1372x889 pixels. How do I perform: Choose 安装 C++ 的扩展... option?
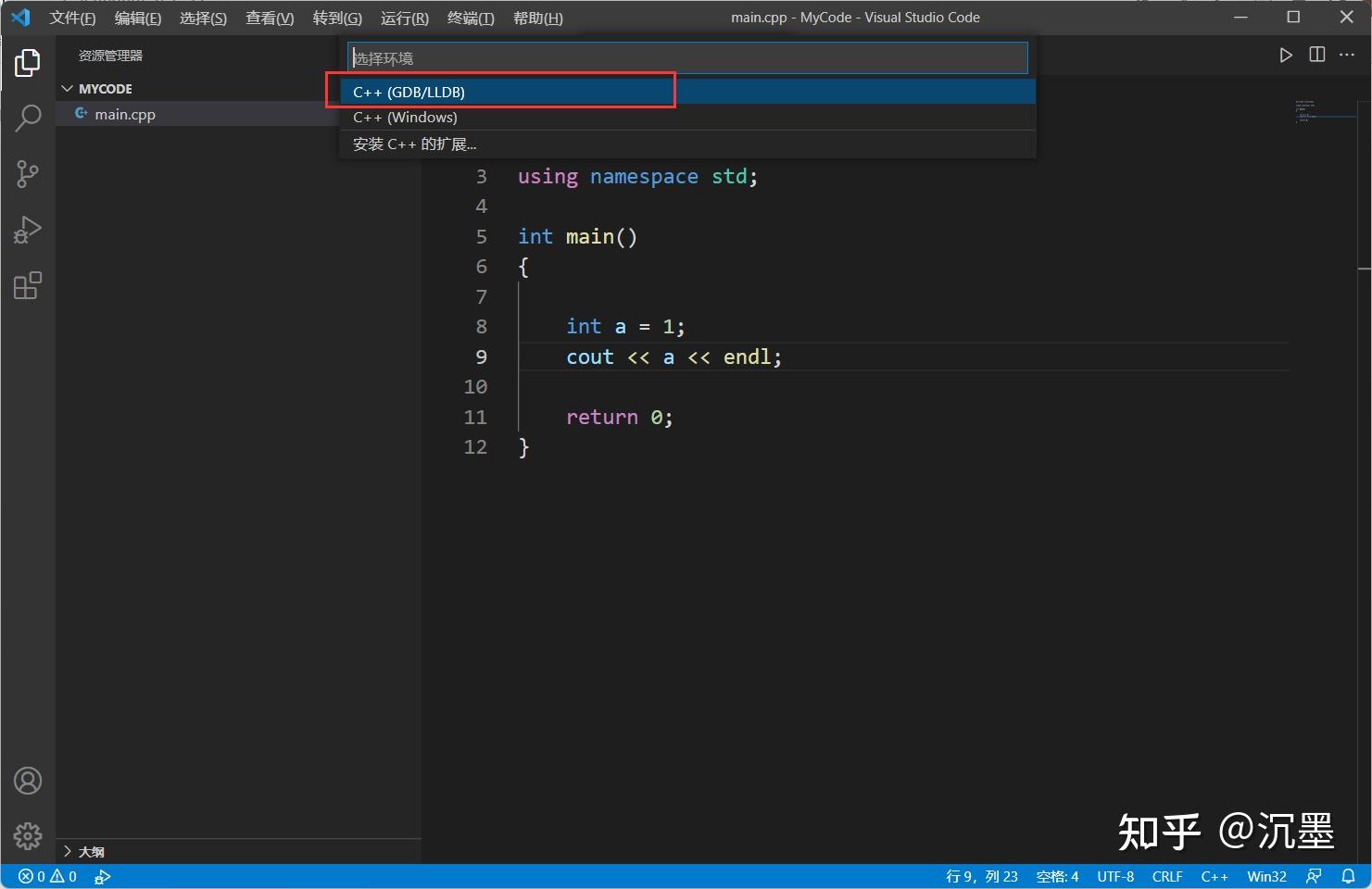tap(687, 144)
